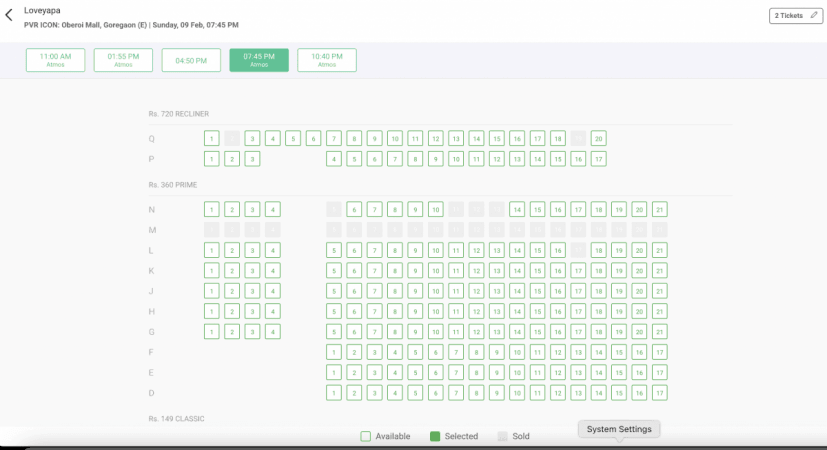This screenshot has width=827, height=450.
Task: Pick seat 17 in recliner row P
Action: click(599, 158)
